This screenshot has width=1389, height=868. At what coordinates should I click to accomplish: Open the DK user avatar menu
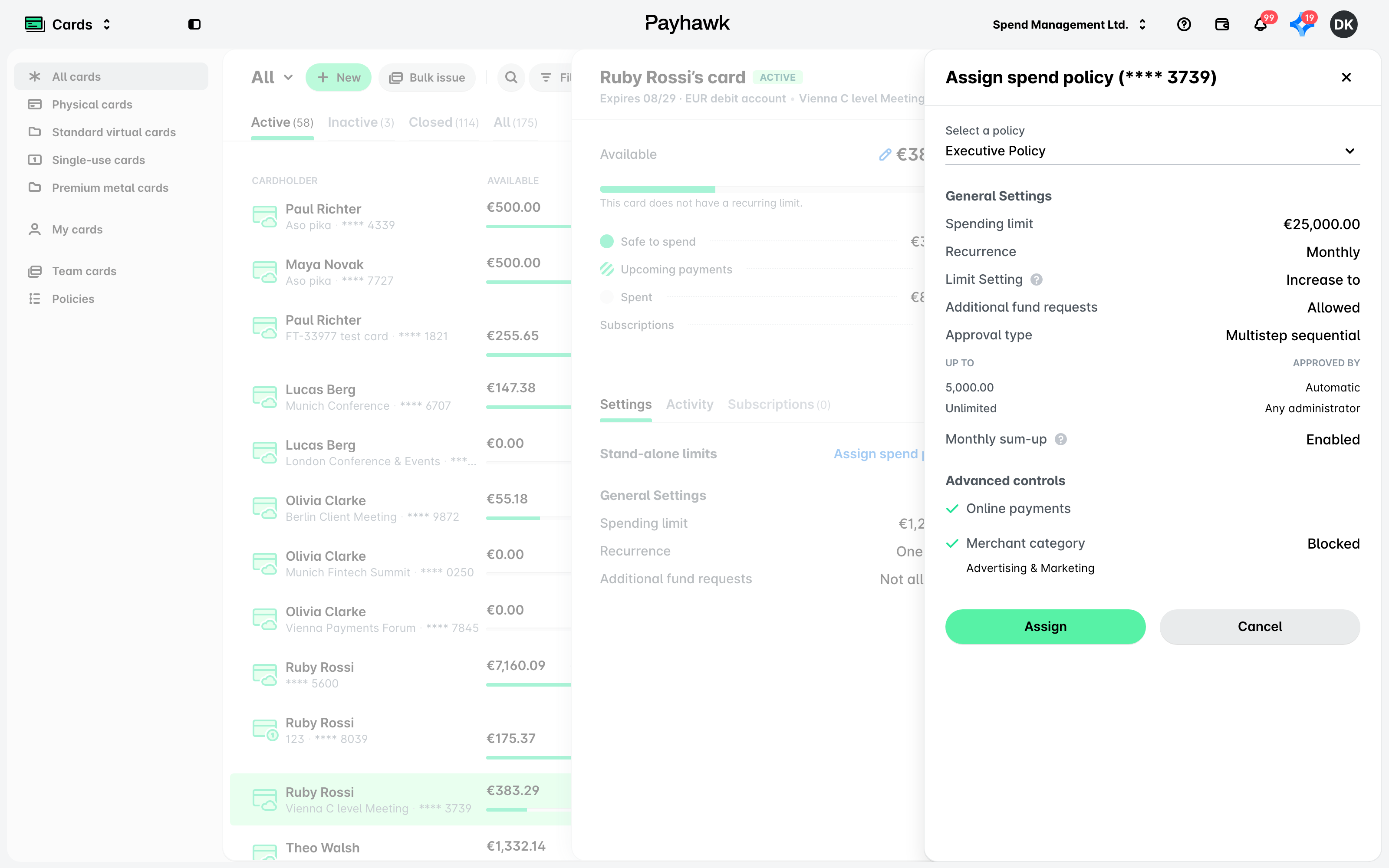pos(1343,25)
